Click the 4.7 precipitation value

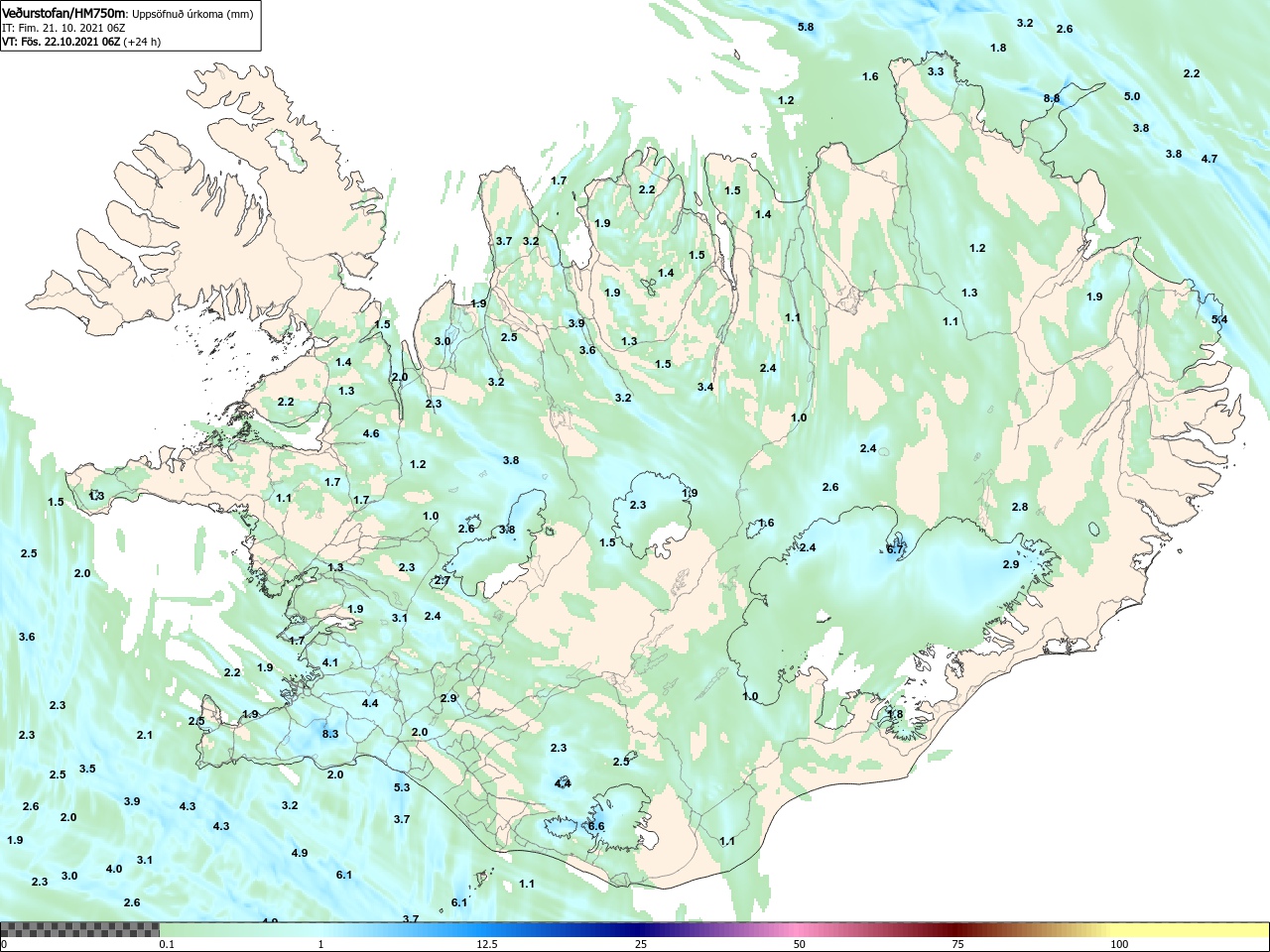tap(1209, 159)
